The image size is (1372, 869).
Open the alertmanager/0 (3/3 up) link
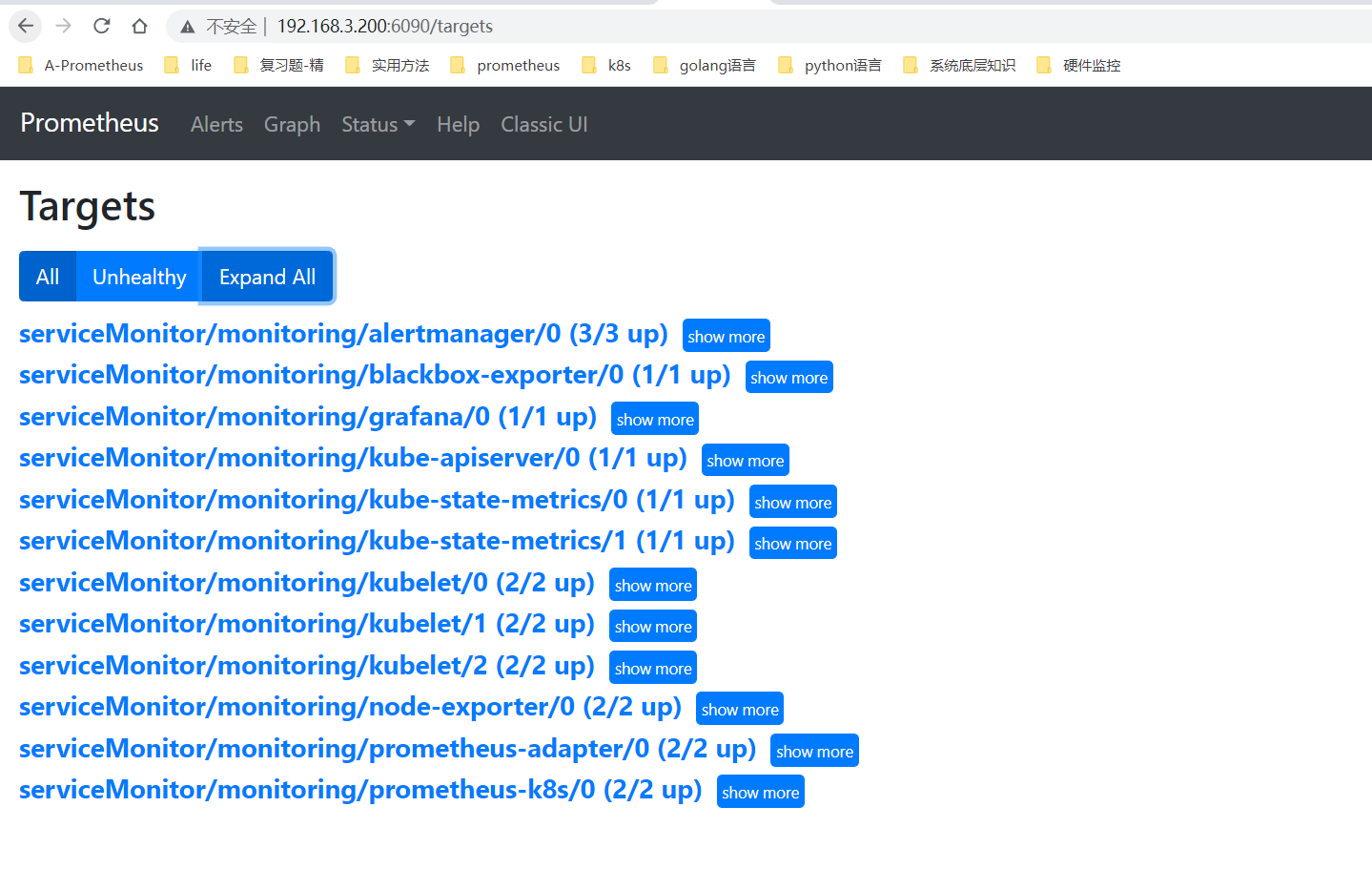pyautogui.click(x=343, y=334)
